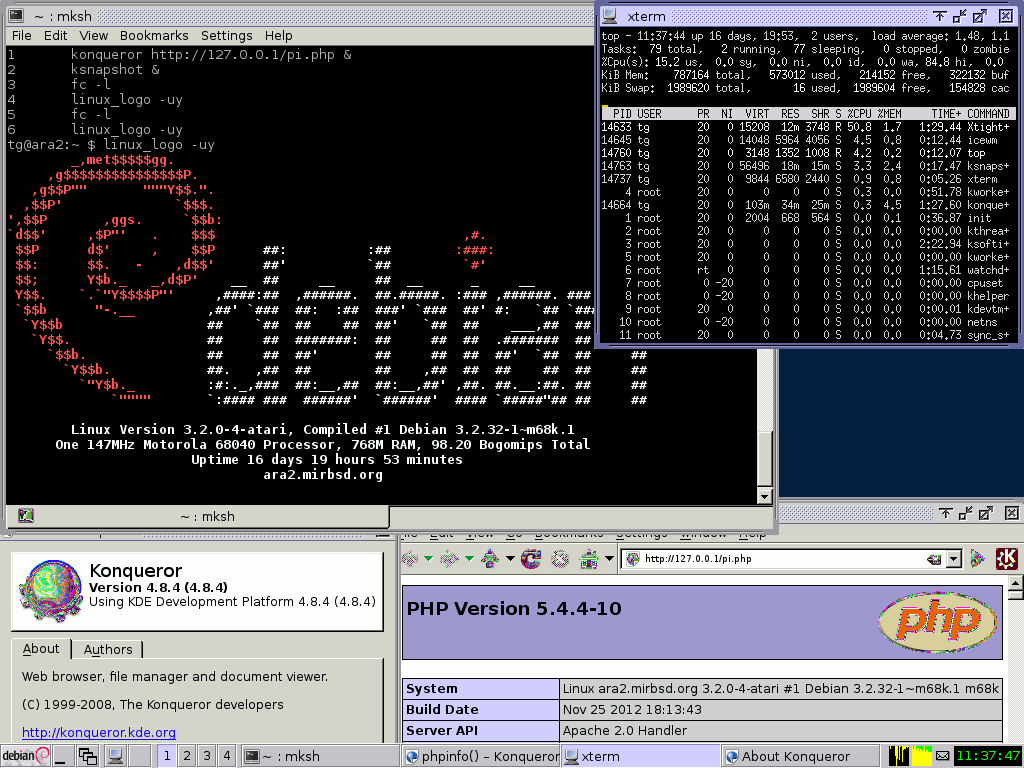Open the forward history dropdown arrow

469,558
